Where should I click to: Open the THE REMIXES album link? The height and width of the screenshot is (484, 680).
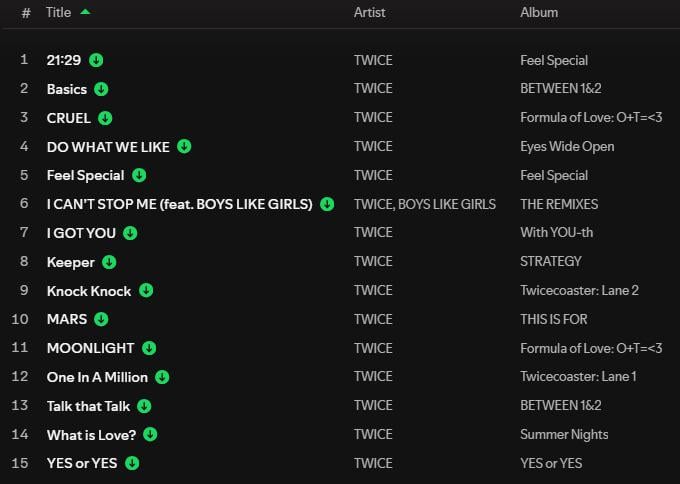559,204
